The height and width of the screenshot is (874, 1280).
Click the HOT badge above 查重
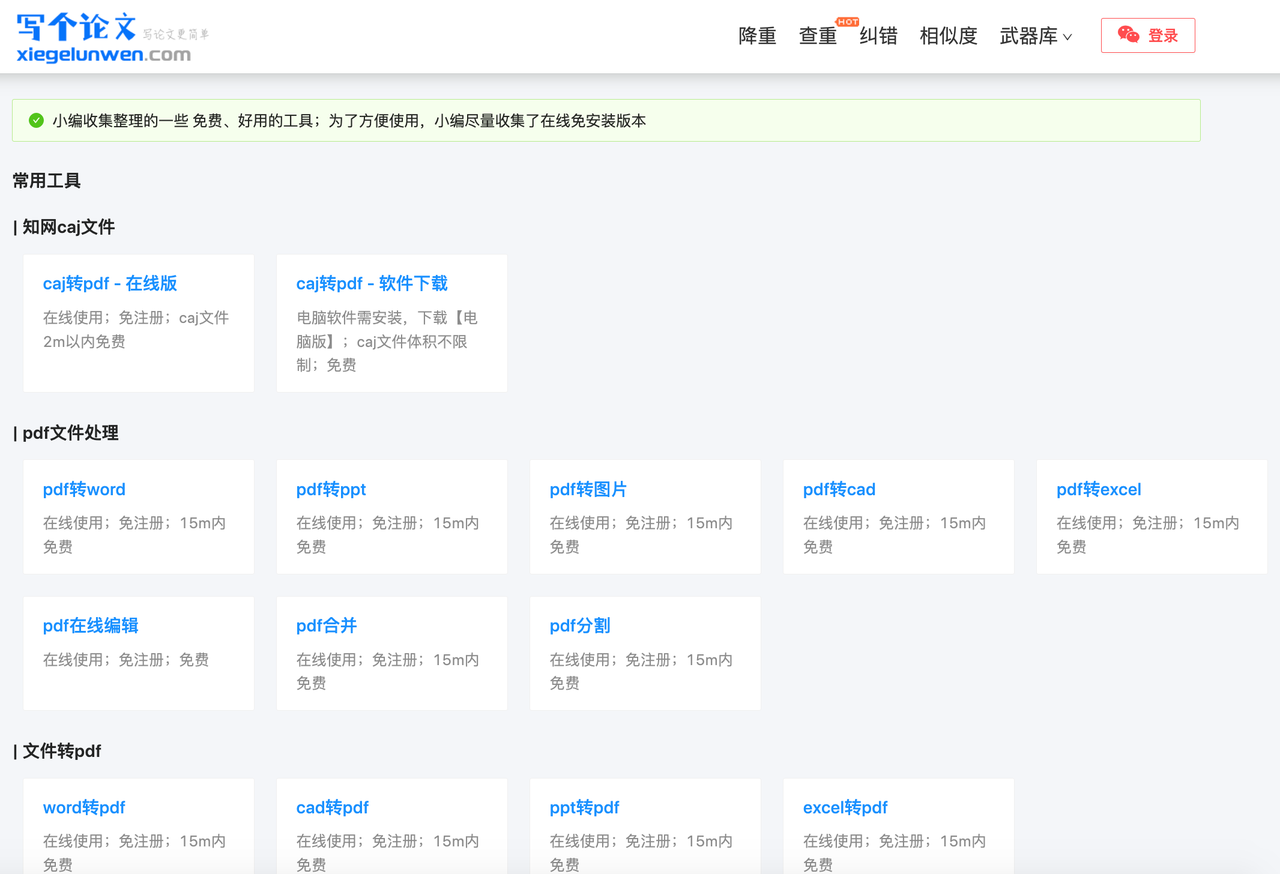[x=846, y=20]
